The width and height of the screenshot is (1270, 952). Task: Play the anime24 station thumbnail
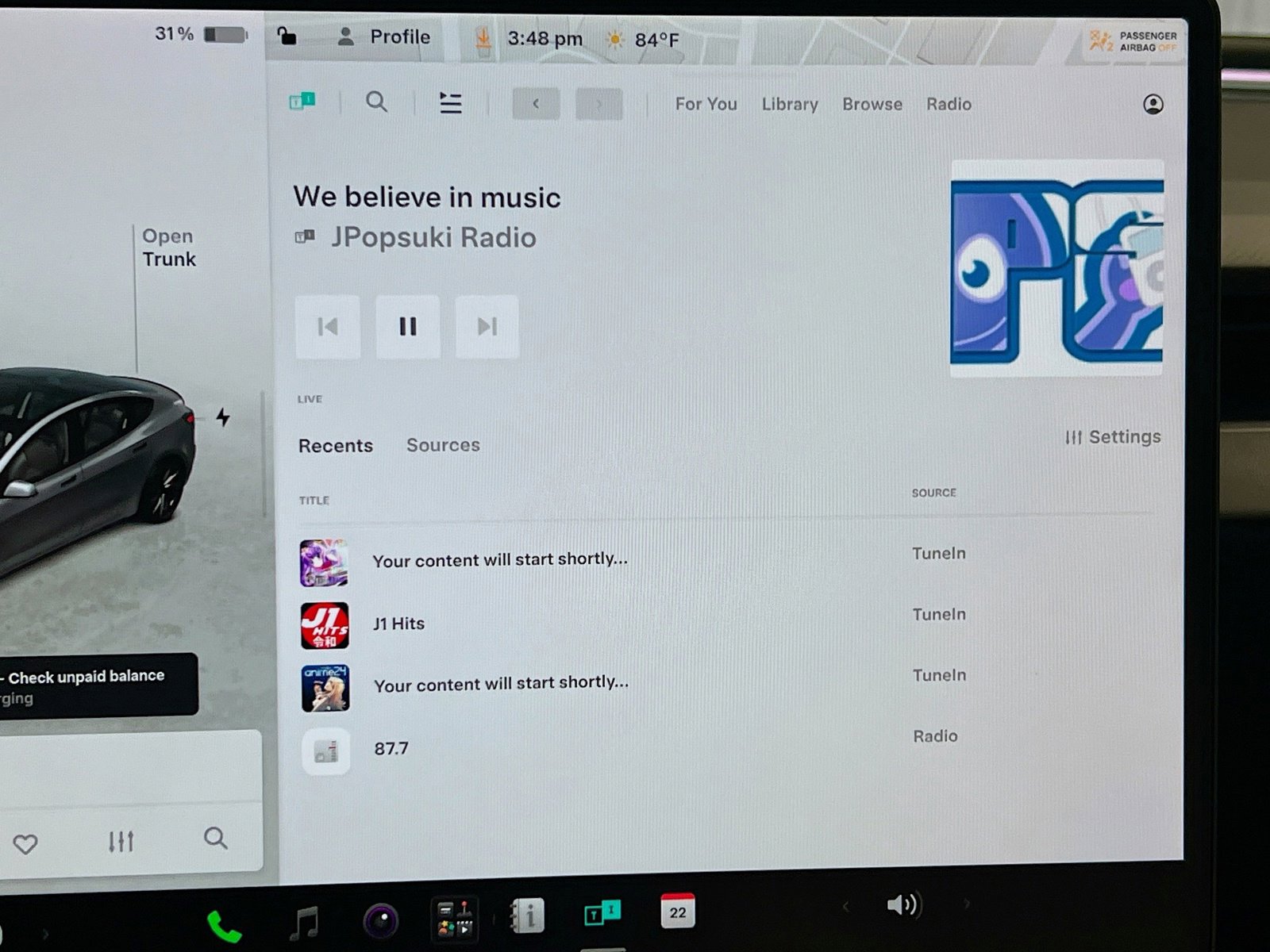pos(325,688)
